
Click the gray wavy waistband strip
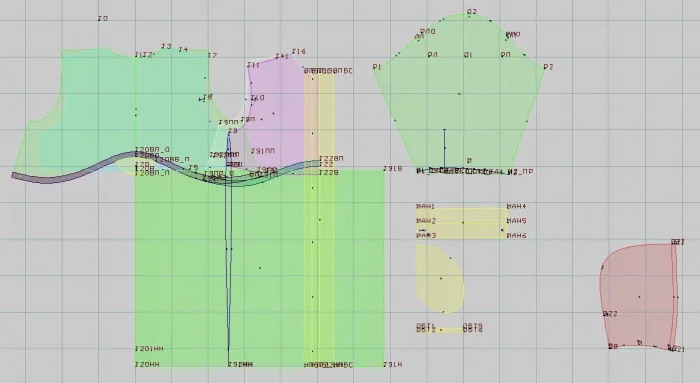[x=165, y=169]
